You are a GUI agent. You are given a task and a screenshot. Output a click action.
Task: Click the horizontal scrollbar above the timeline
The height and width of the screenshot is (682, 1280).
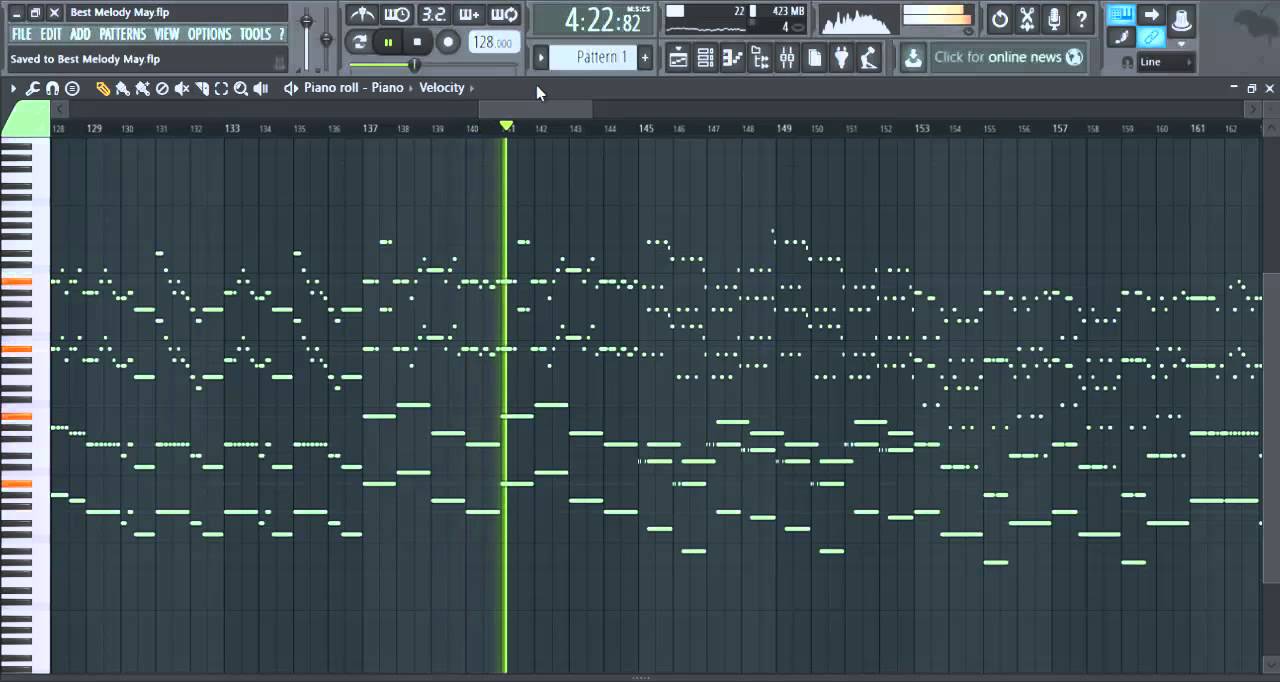[x=536, y=108]
